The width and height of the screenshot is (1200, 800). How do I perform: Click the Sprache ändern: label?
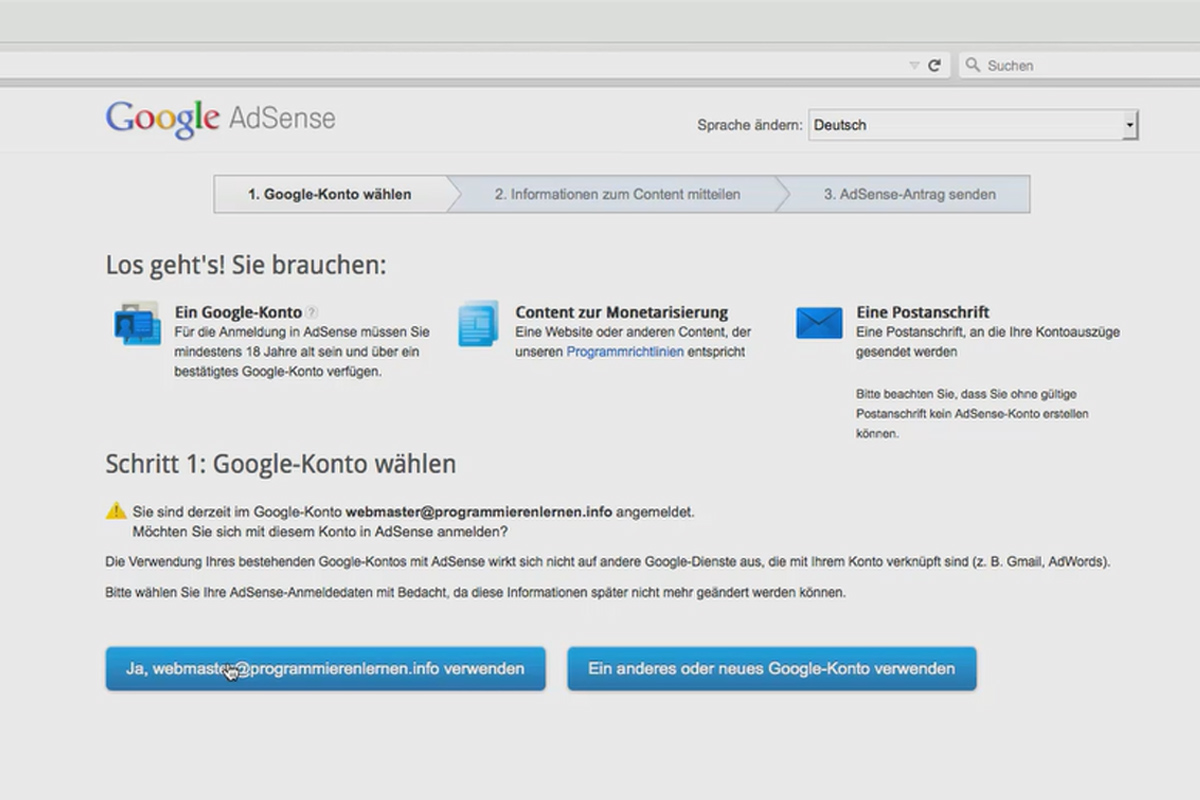point(750,125)
